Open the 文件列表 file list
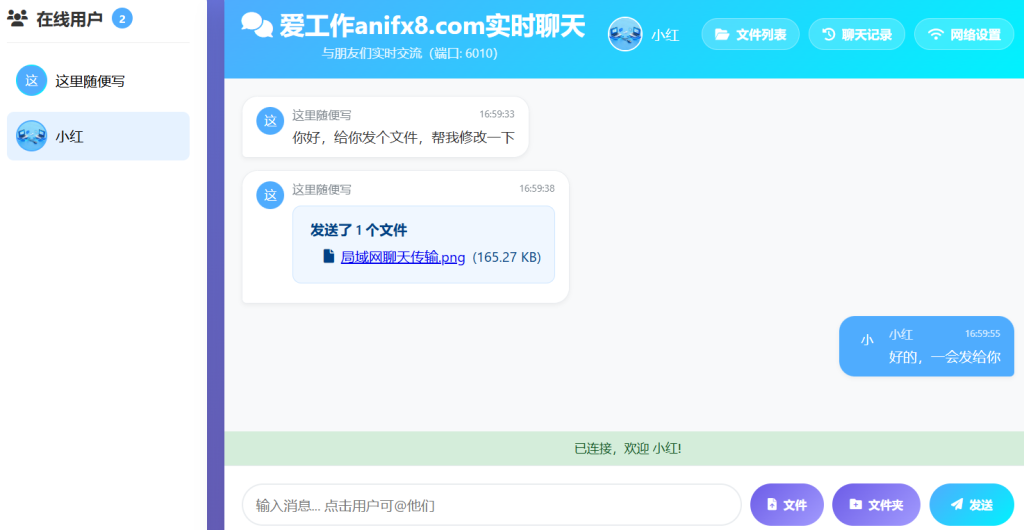 (750, 35)
